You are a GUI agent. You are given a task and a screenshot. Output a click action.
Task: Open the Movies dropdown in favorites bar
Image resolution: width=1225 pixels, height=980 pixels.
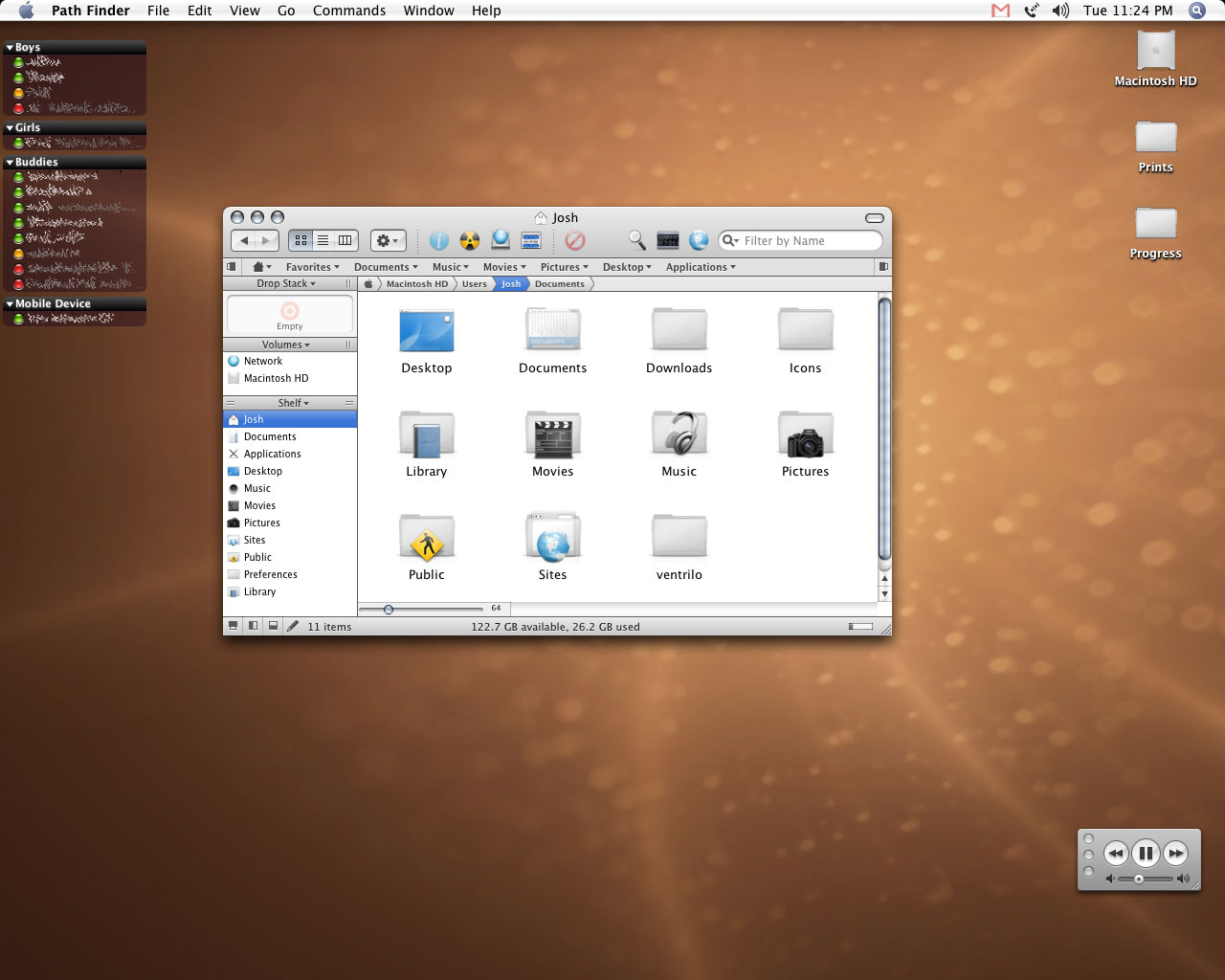tap(504, 267)
